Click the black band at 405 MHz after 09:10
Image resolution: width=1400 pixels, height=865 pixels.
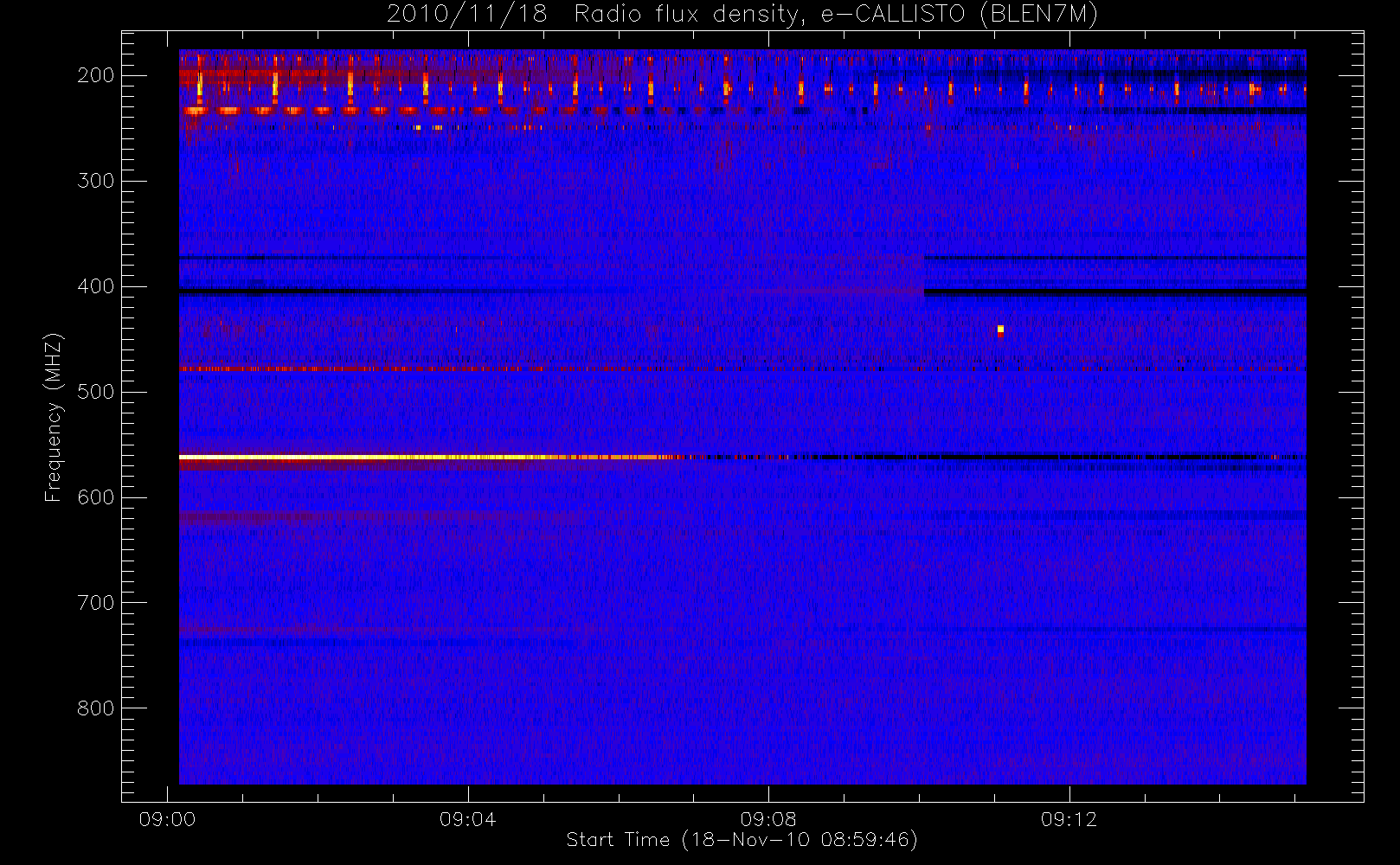pos(1115,292)
